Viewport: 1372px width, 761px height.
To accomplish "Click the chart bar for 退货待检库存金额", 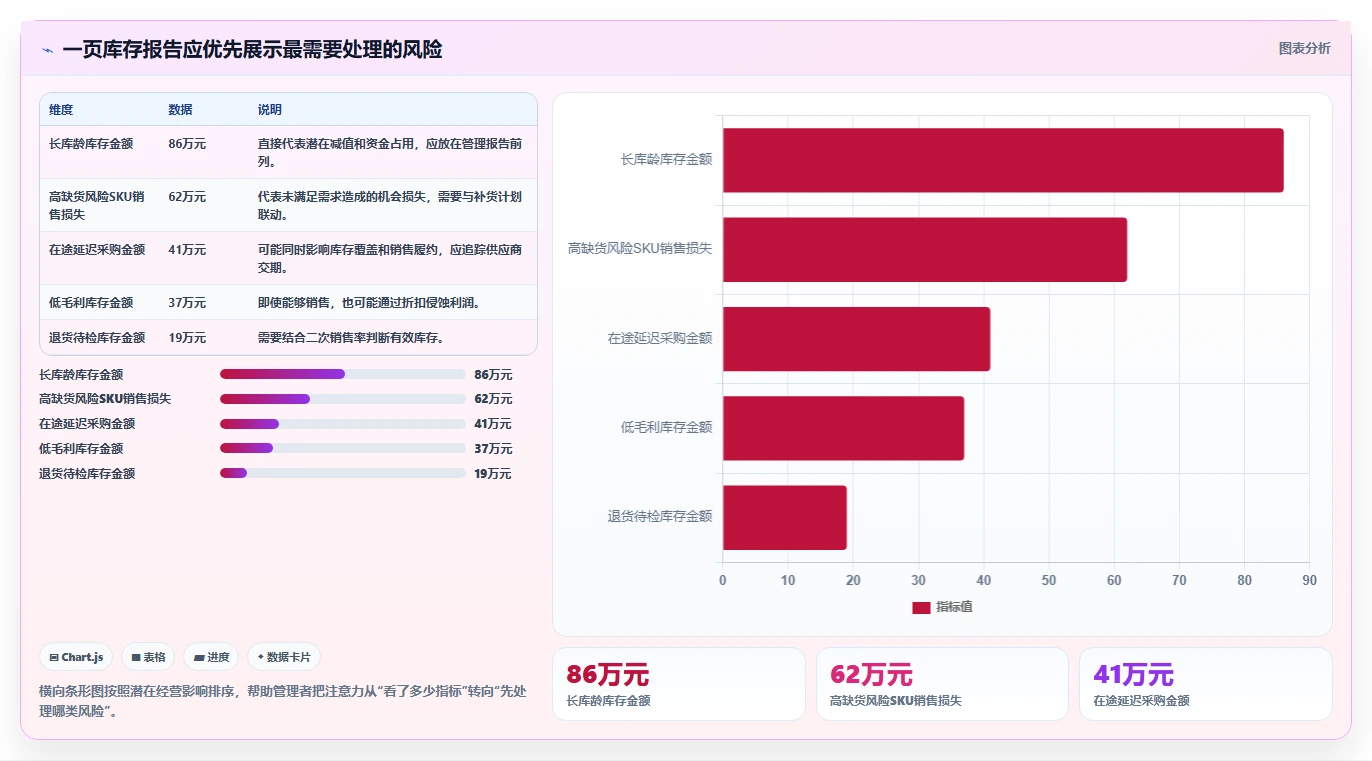I will [x=785, y=517].
